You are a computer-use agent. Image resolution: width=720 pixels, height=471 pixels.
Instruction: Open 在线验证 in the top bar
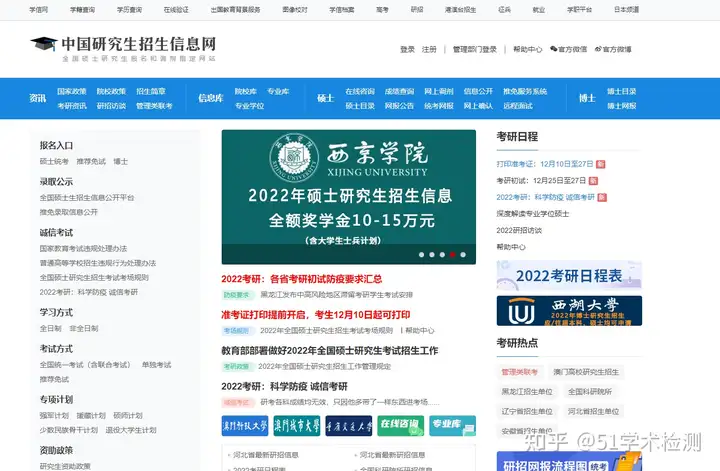176,9
